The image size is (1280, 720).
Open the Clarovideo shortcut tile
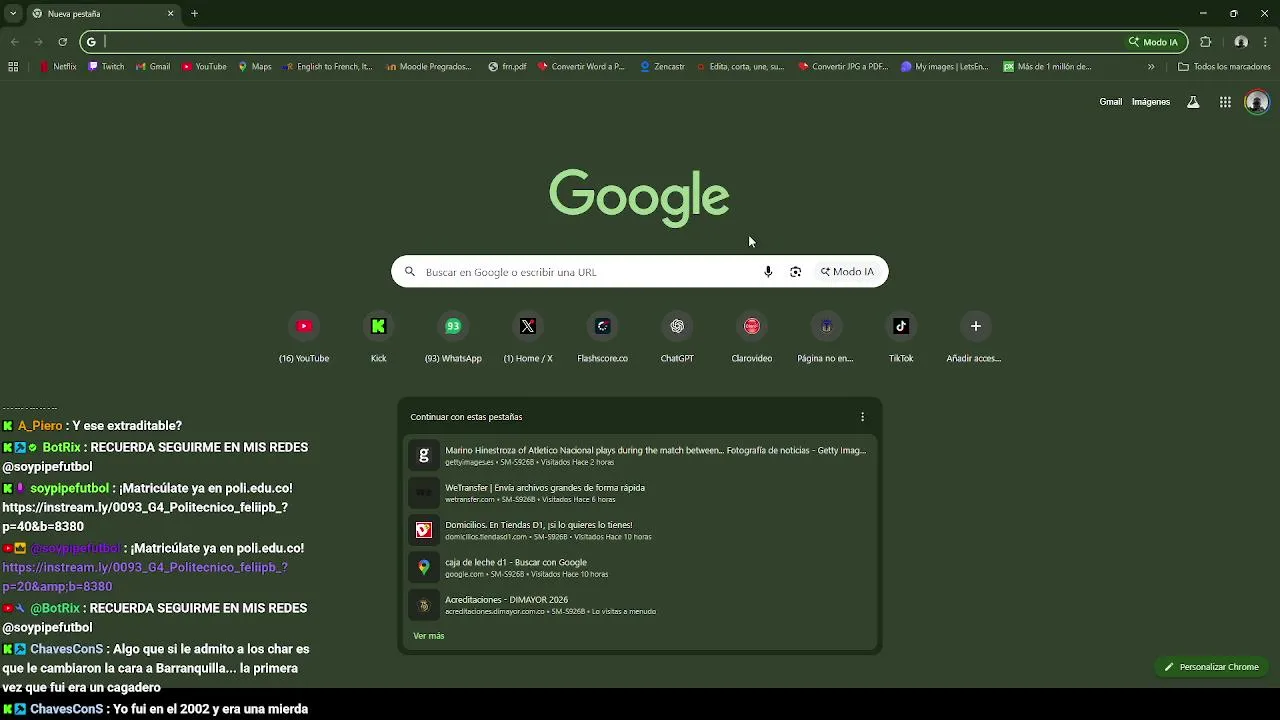point(752,338)
